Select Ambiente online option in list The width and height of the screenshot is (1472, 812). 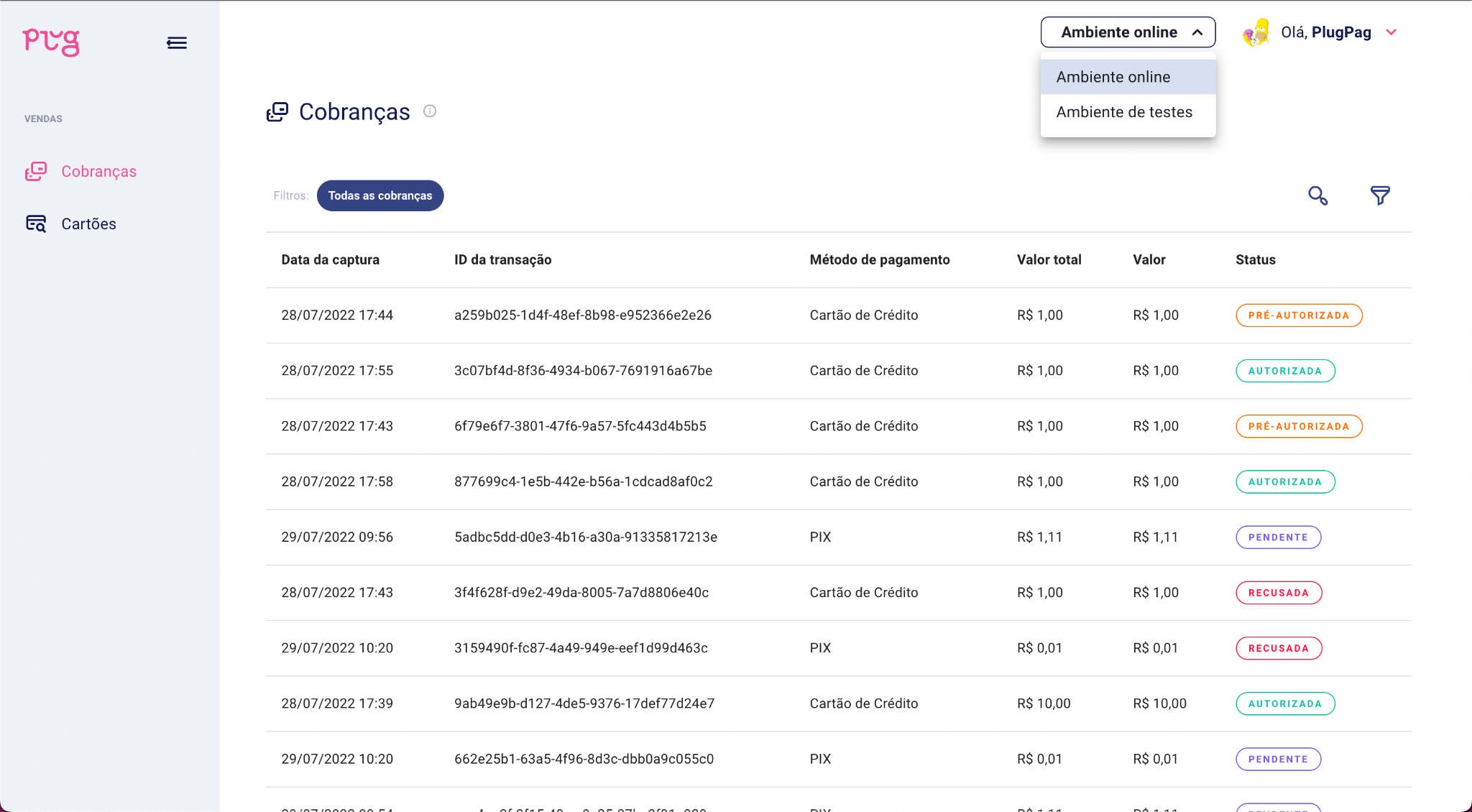[x=1113, y=77]
